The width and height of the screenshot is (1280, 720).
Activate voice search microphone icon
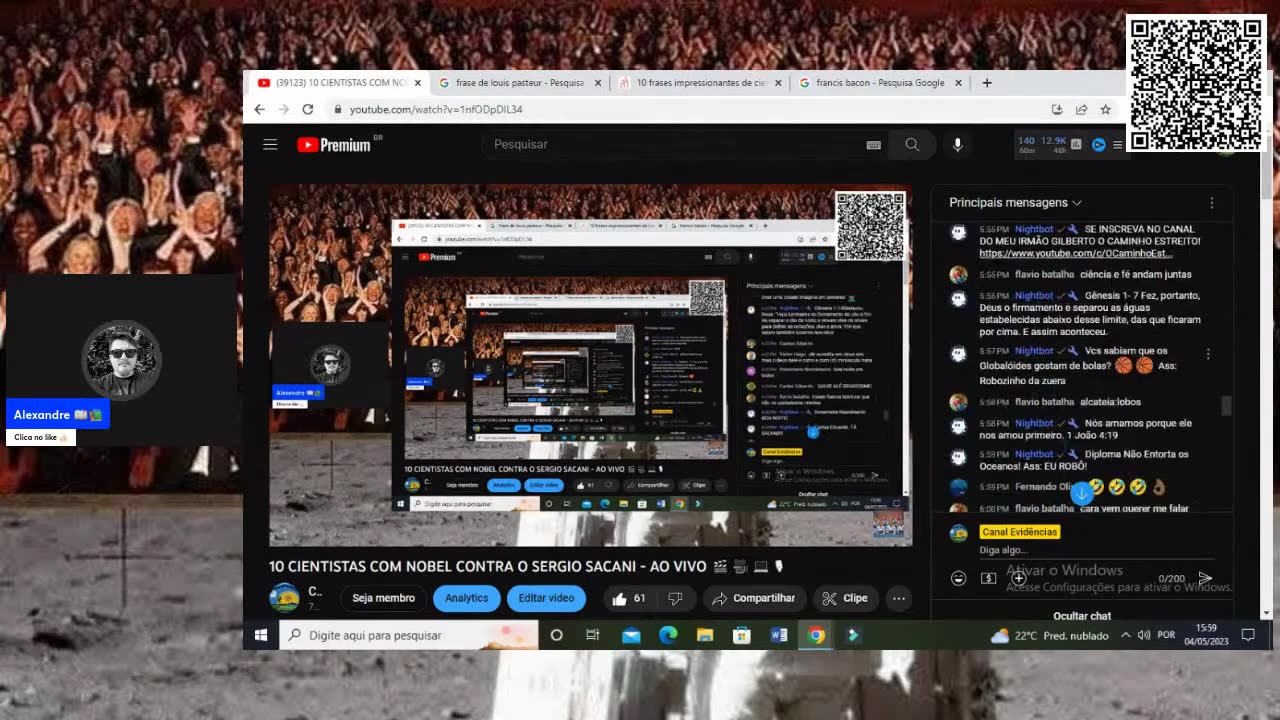957,145
